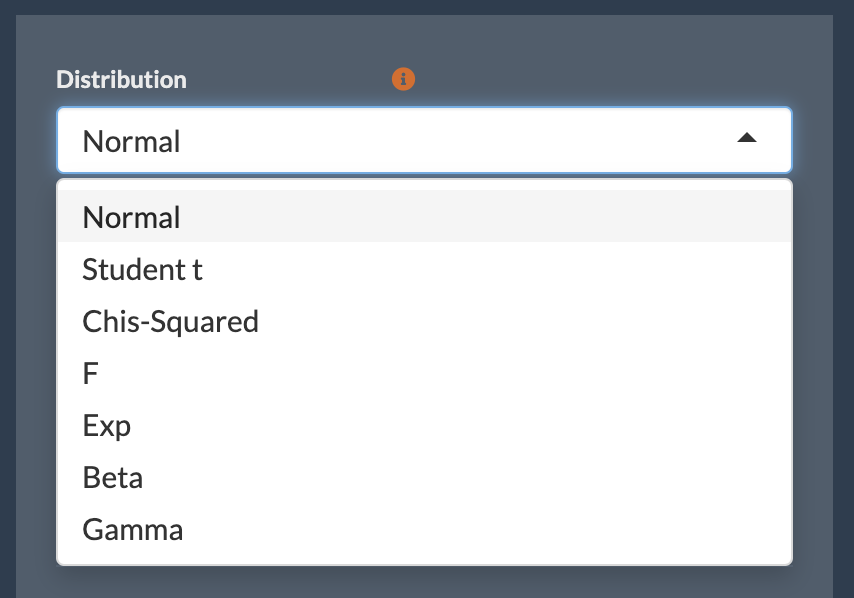Choose the Student t distribution
Viewport: 854px width, 598px height.
(142, 269)
